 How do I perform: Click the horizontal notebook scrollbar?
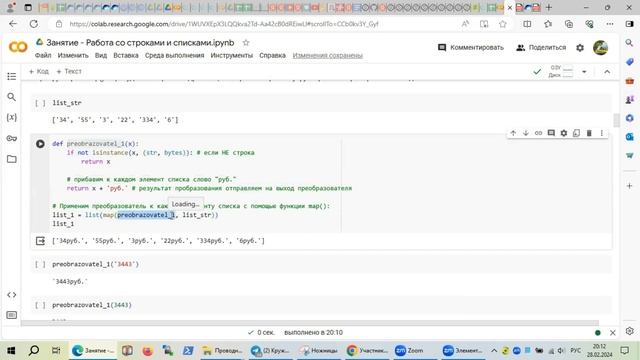[310, 323]
